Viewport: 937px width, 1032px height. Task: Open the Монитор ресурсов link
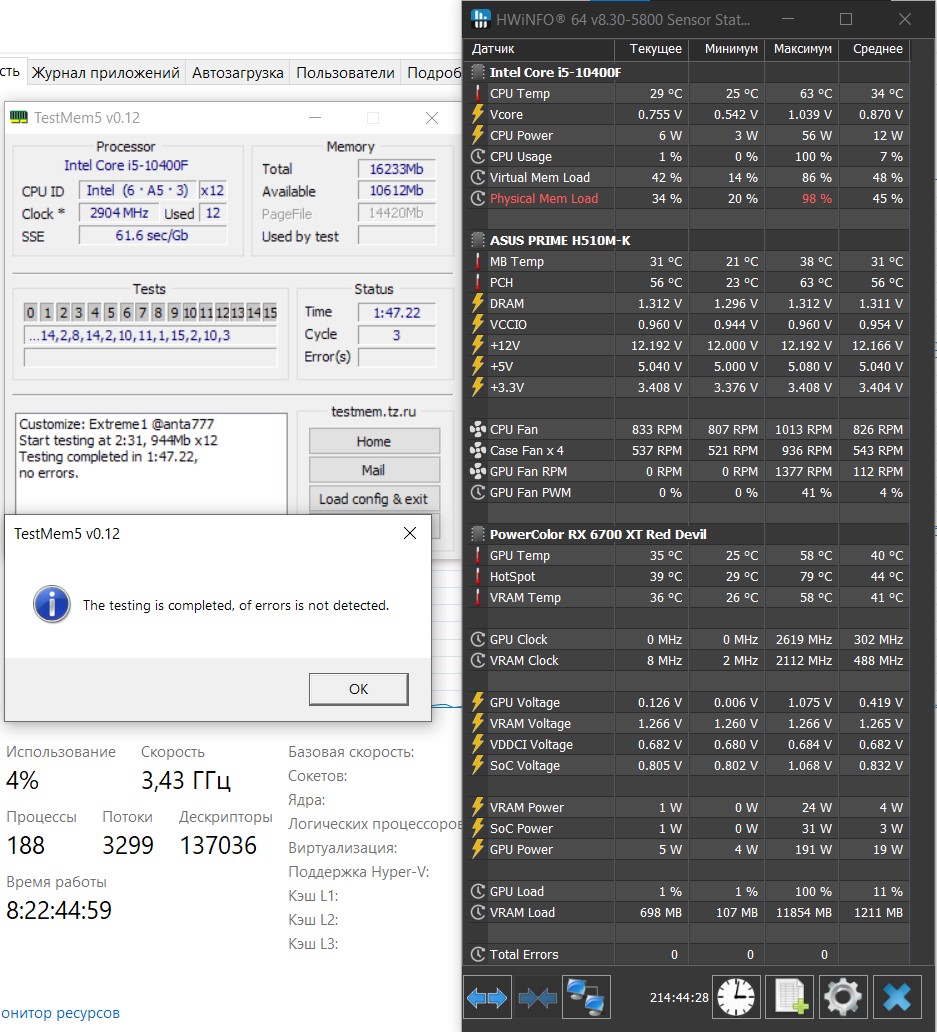pos(60,1013)
